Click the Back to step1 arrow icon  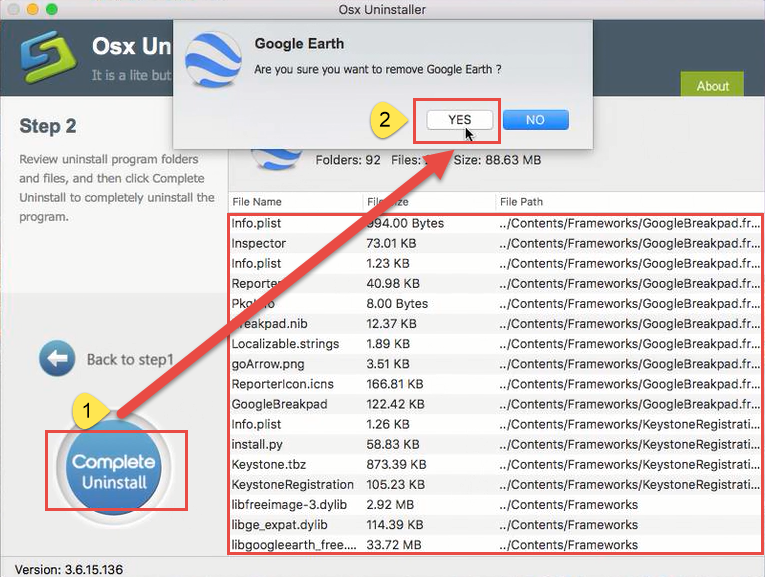pyautogui.click(x=57, y=359)
